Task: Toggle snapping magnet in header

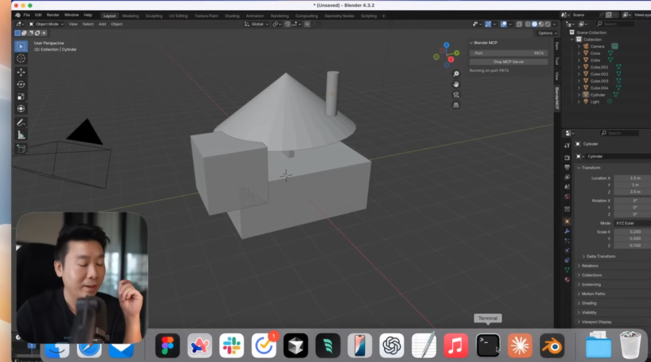Action: click(288, 24)
